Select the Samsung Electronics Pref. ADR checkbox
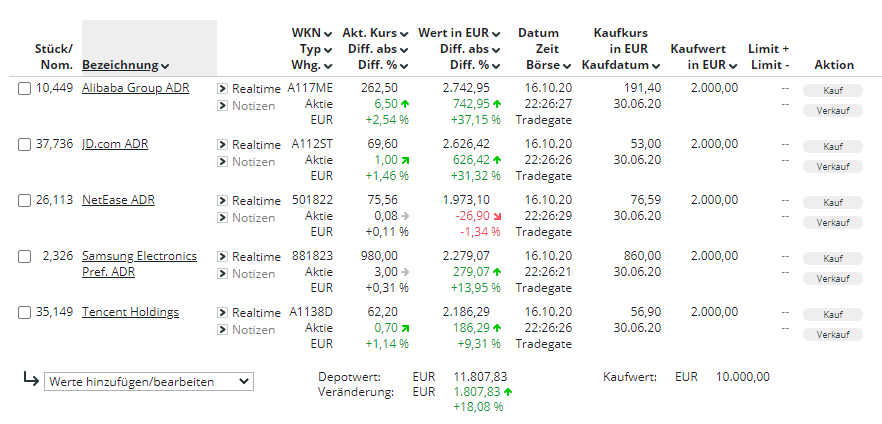This screenshot has height=424, width=882. (x=24, y=257)
